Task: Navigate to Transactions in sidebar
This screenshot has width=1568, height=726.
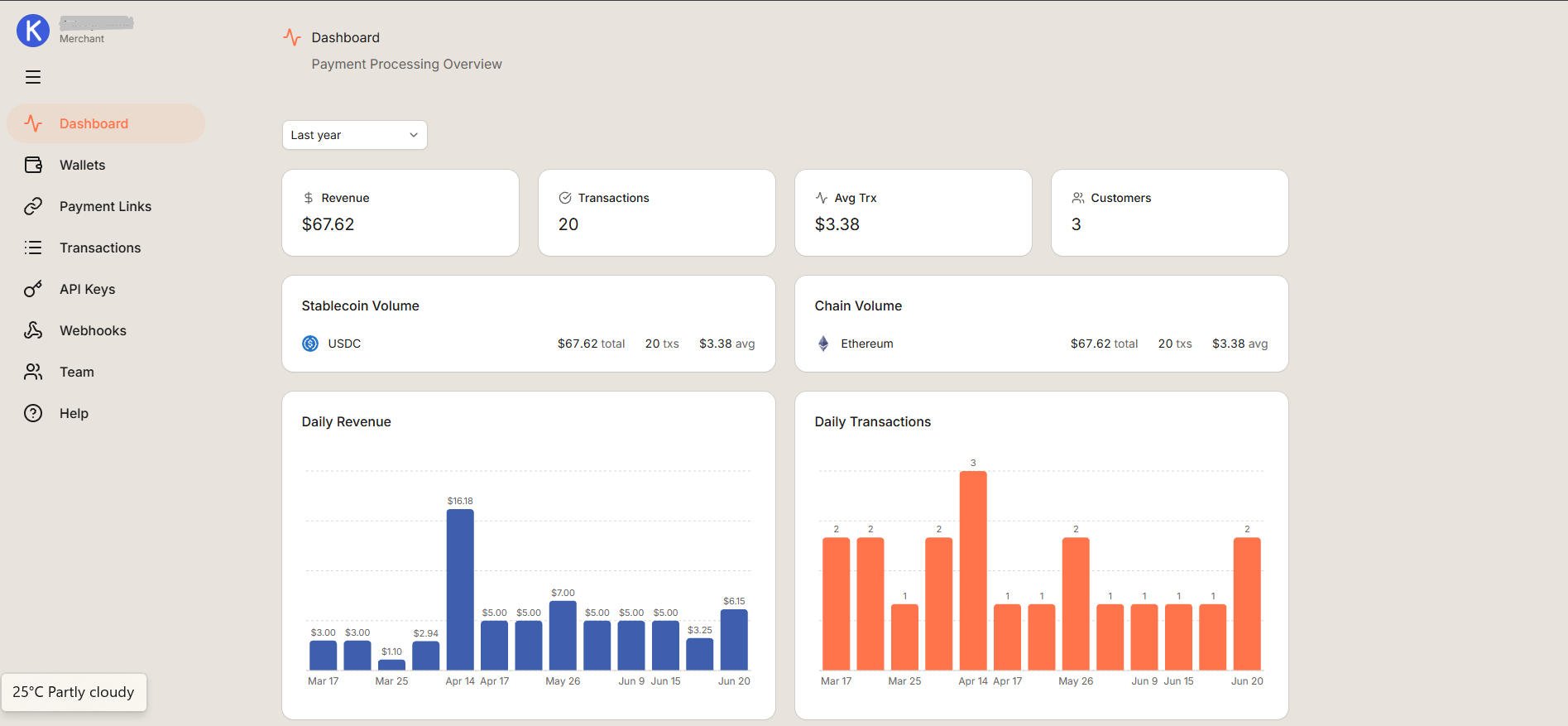Action: click(106, 248)
